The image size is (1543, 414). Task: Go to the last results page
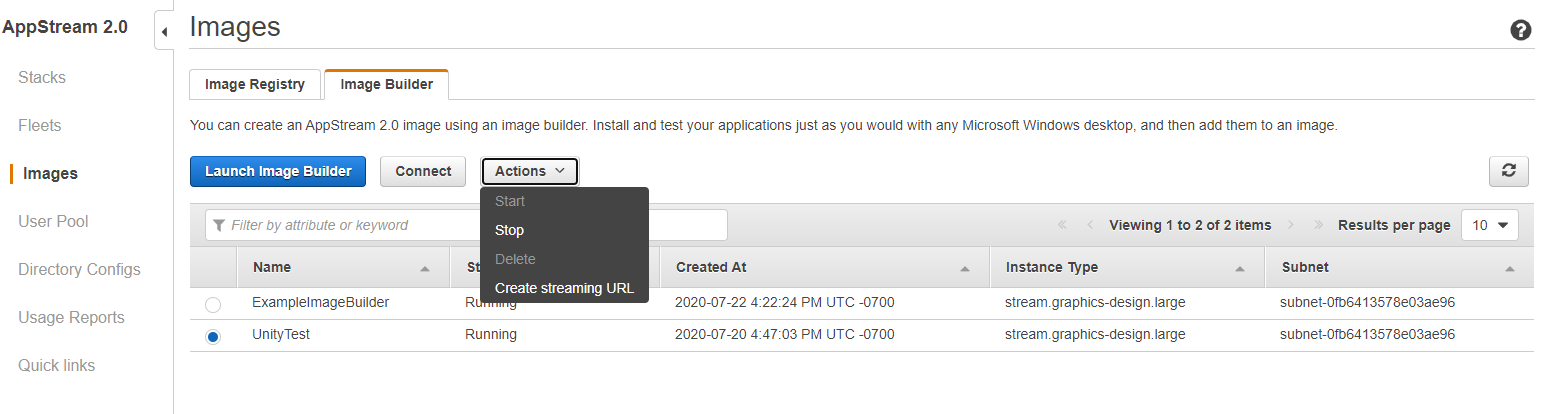coord(1319,225)
